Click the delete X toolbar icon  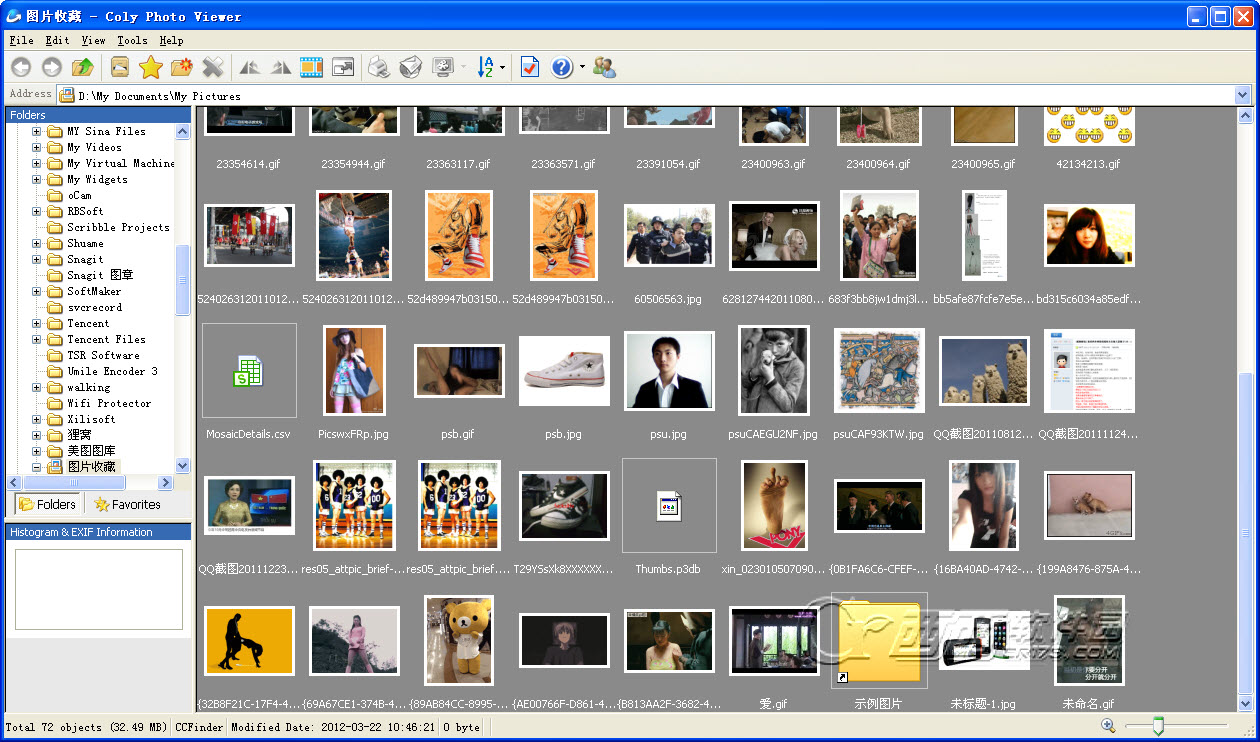212,68
